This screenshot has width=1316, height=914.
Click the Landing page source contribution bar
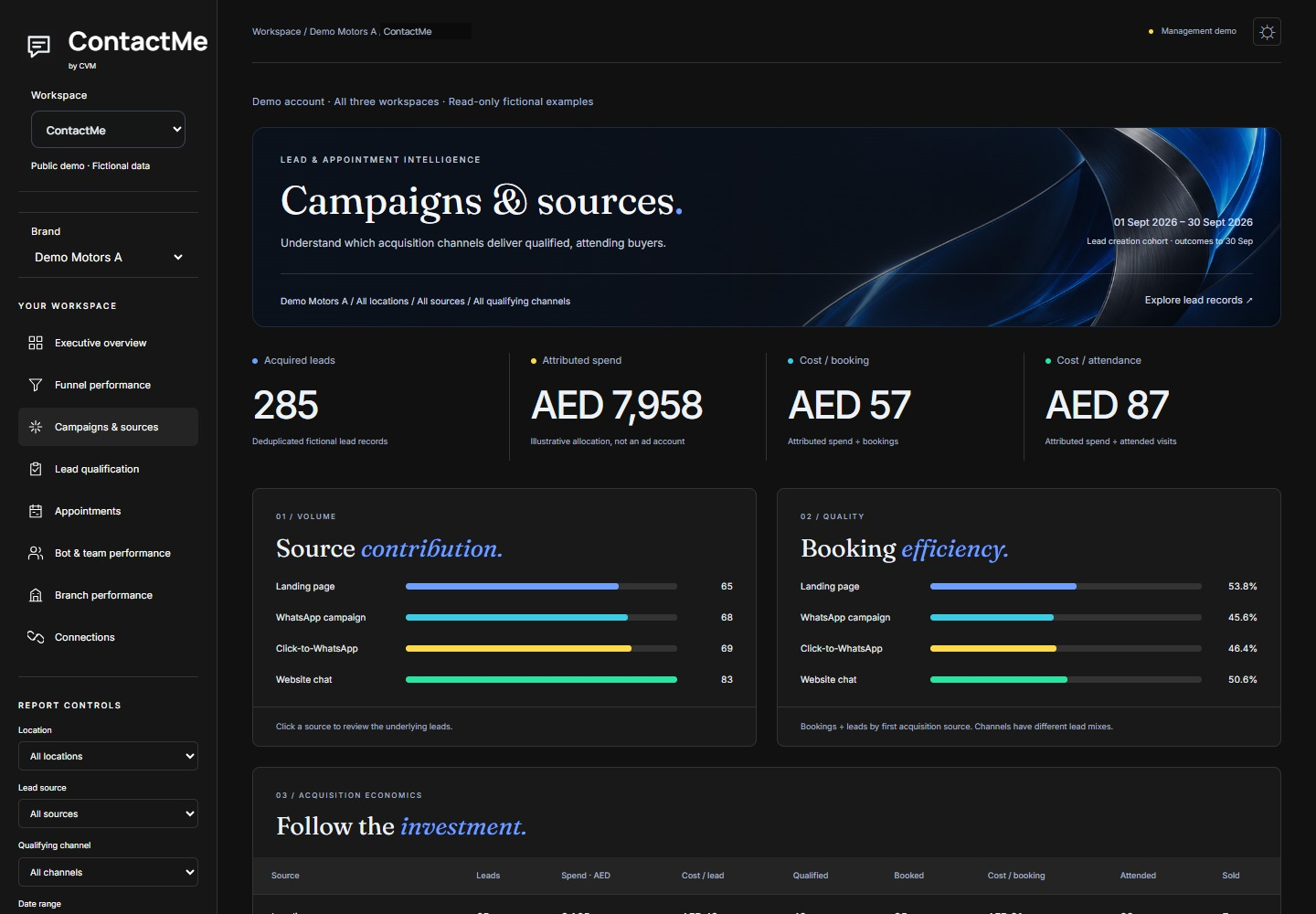pos(541,586)
